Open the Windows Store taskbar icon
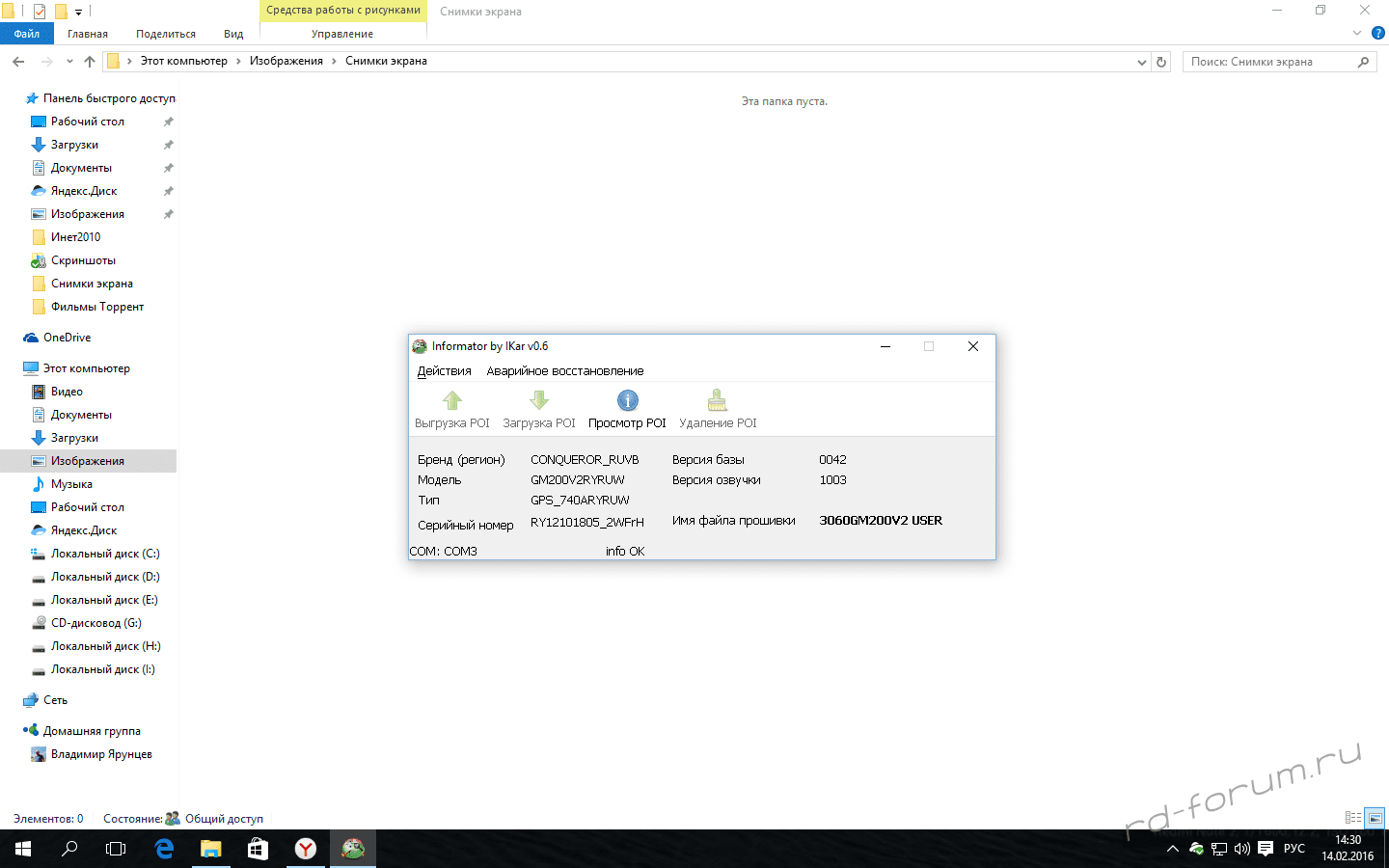 [258, 849]
